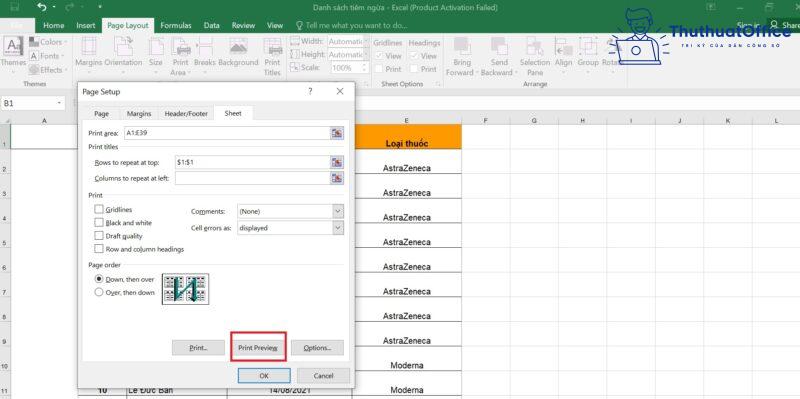Select the Header/Footer tab in Page Setup
The width and height of the screenshot is (800, 399).
click(x=186, y=113)
